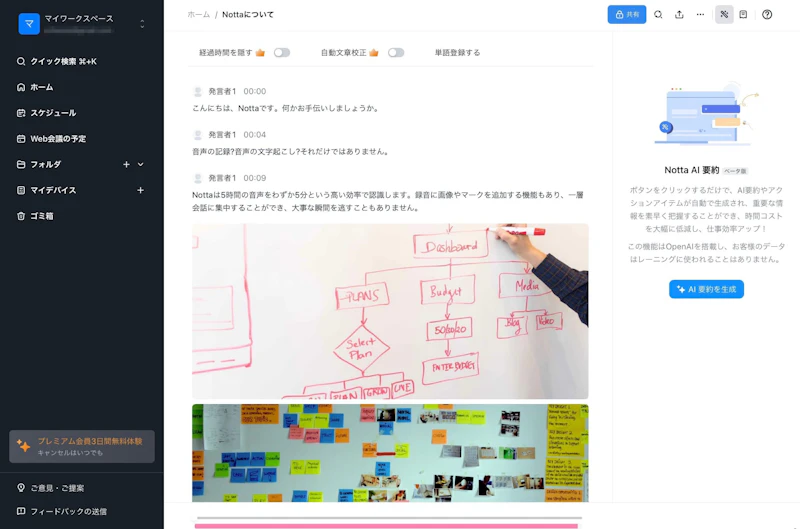Click the 00:04 timestamp
Viewport: 800px width, 529px height.
click(255, 135)
